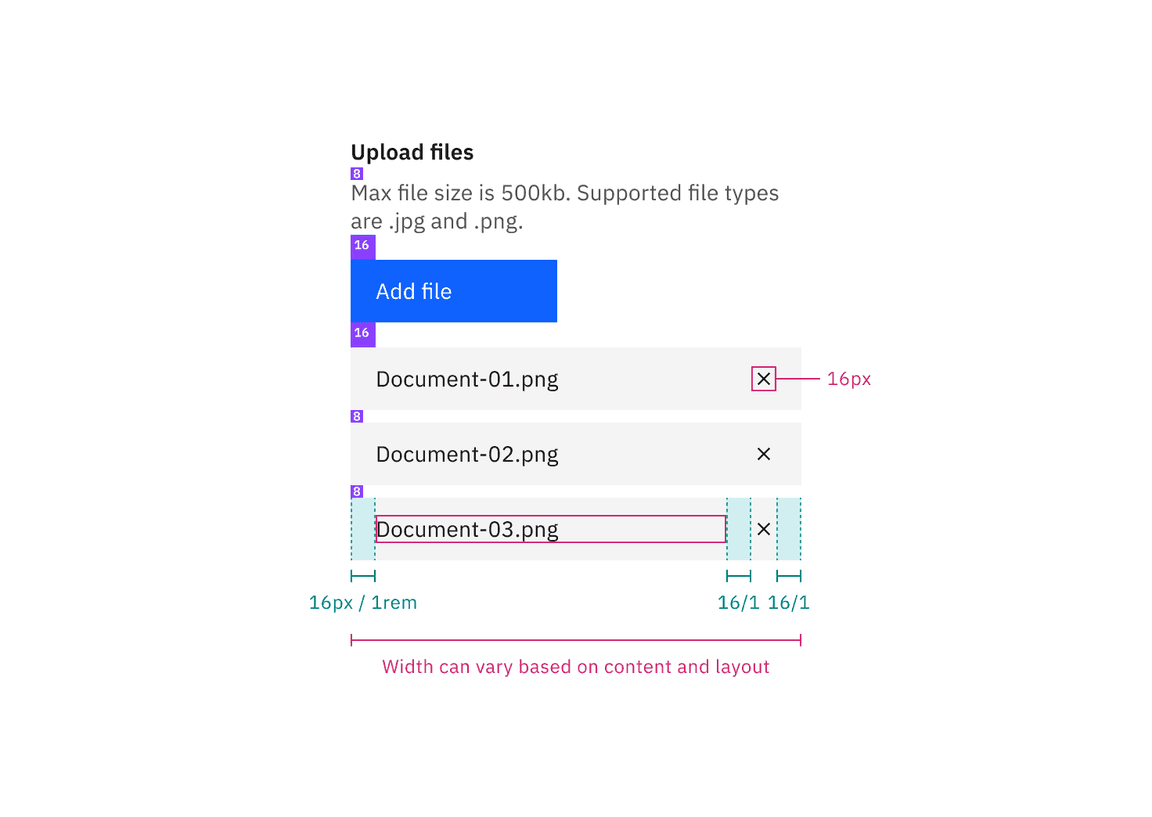Select the Document-01.png filename text

point(467,379)
